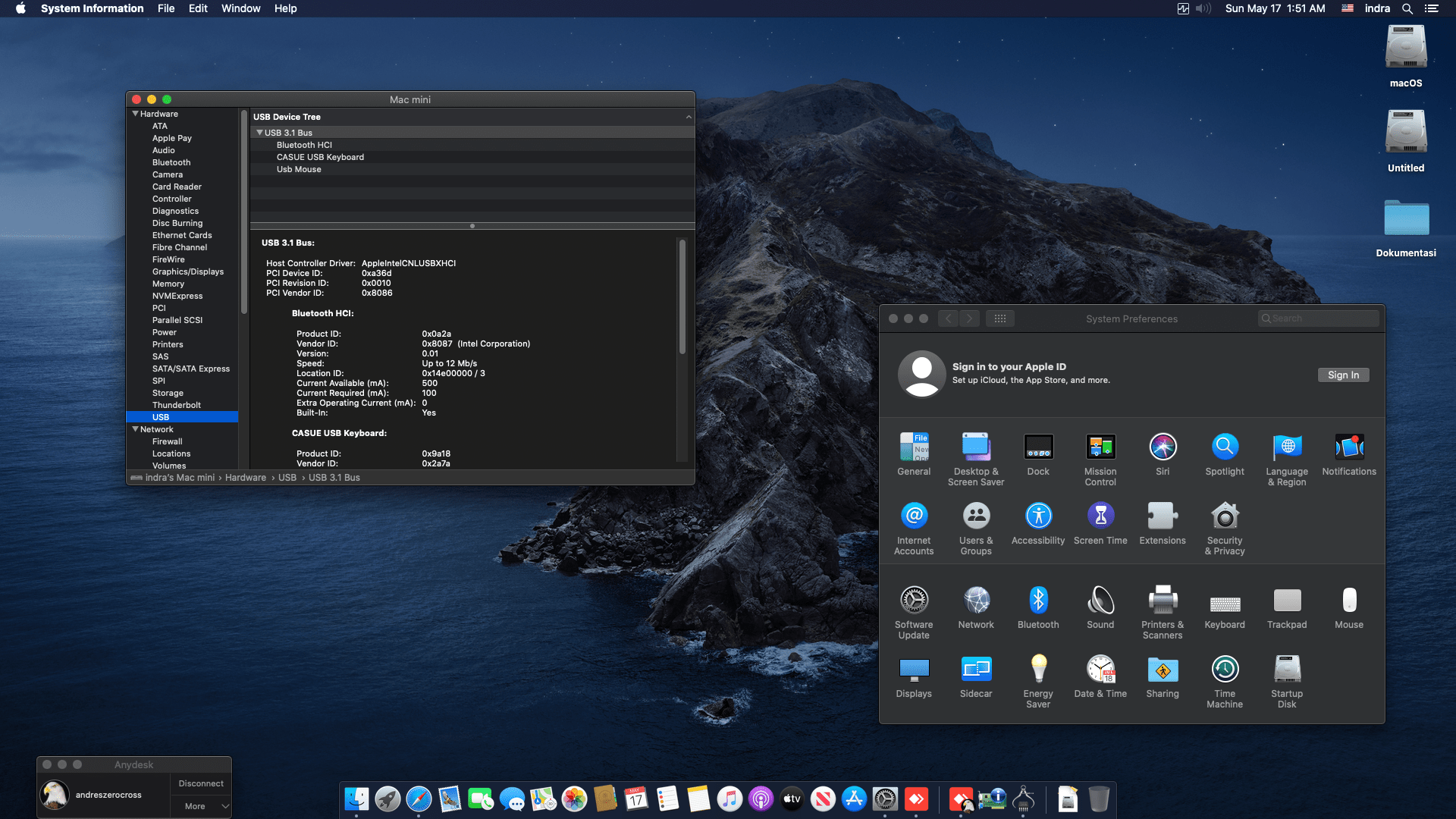Click Disconnect in Anydesk window
1456x819 pixels.
pos(201,783)
